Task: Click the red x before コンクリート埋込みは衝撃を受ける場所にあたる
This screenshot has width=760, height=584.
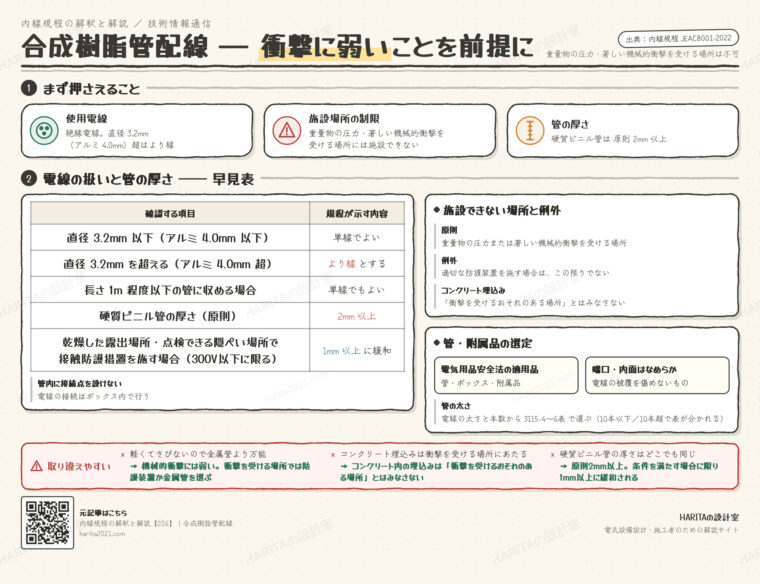Action: (x=333, y=455)
